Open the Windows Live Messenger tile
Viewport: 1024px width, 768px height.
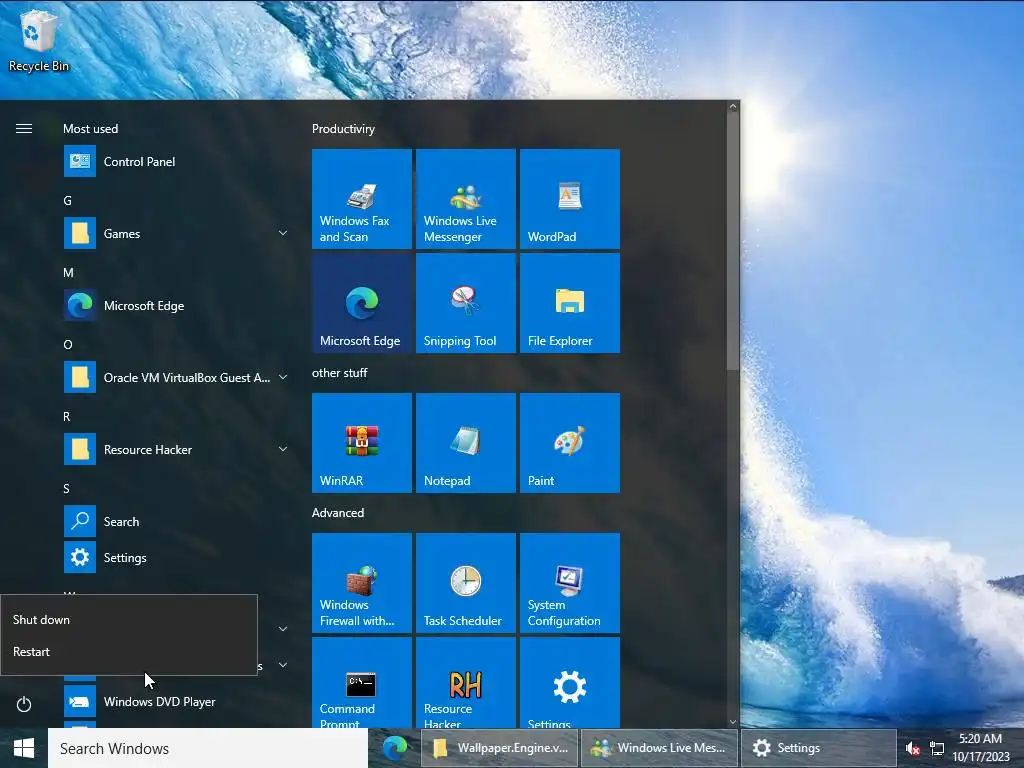coord(466,199)
